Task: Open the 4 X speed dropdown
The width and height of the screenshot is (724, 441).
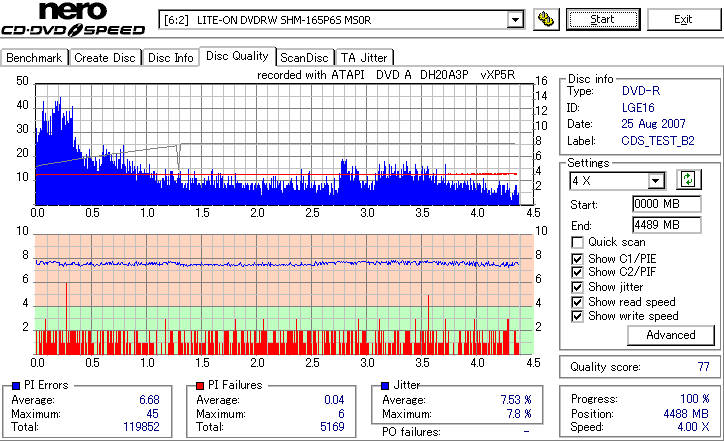Action: click(x=655, y=181)
